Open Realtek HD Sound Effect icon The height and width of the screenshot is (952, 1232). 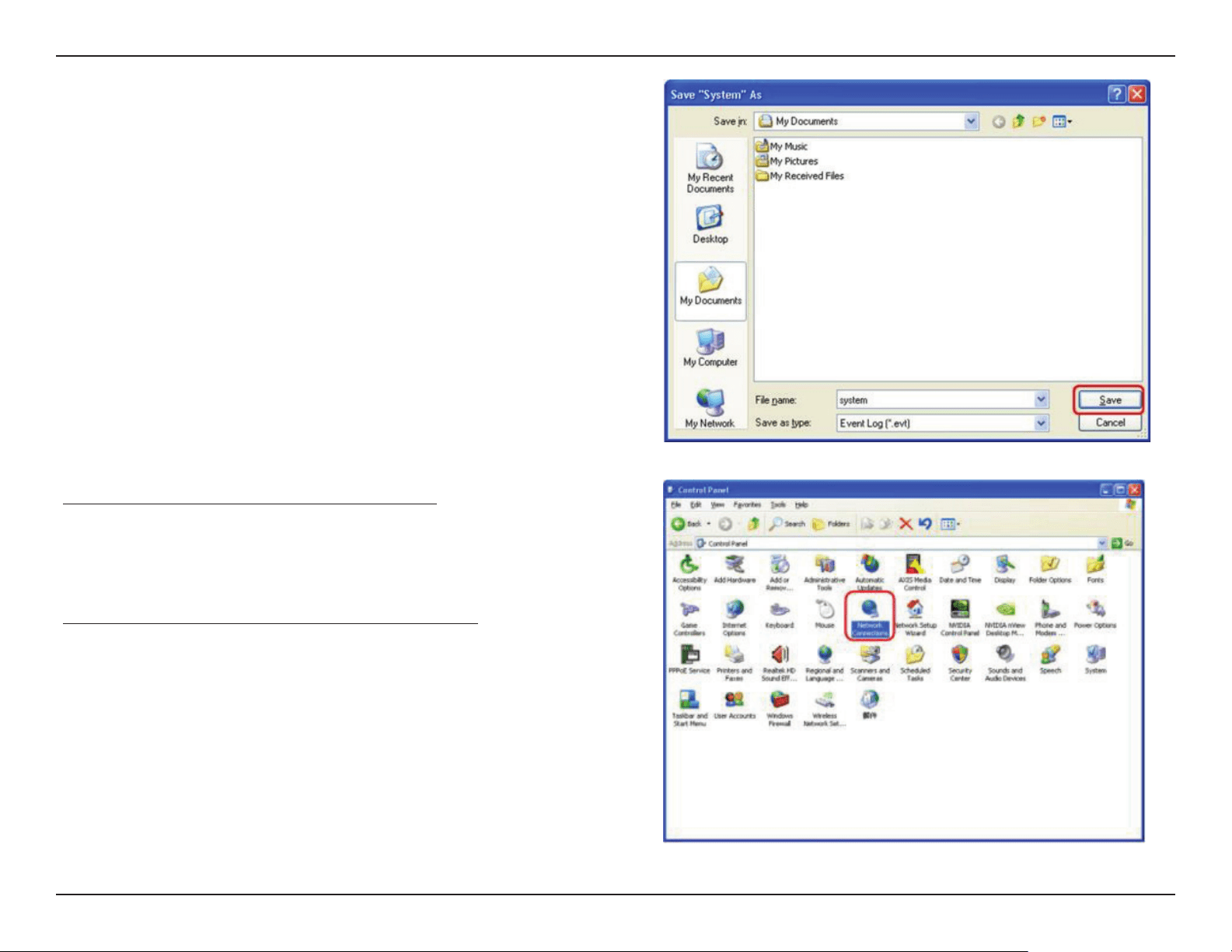click(780, 662)
